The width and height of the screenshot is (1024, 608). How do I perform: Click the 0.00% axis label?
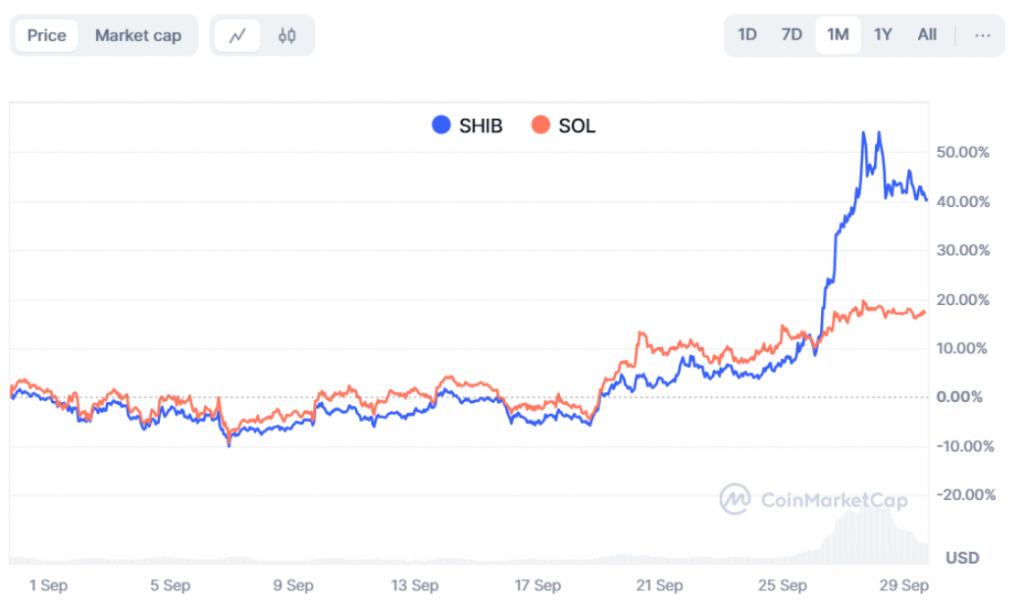tap(959, 397)
